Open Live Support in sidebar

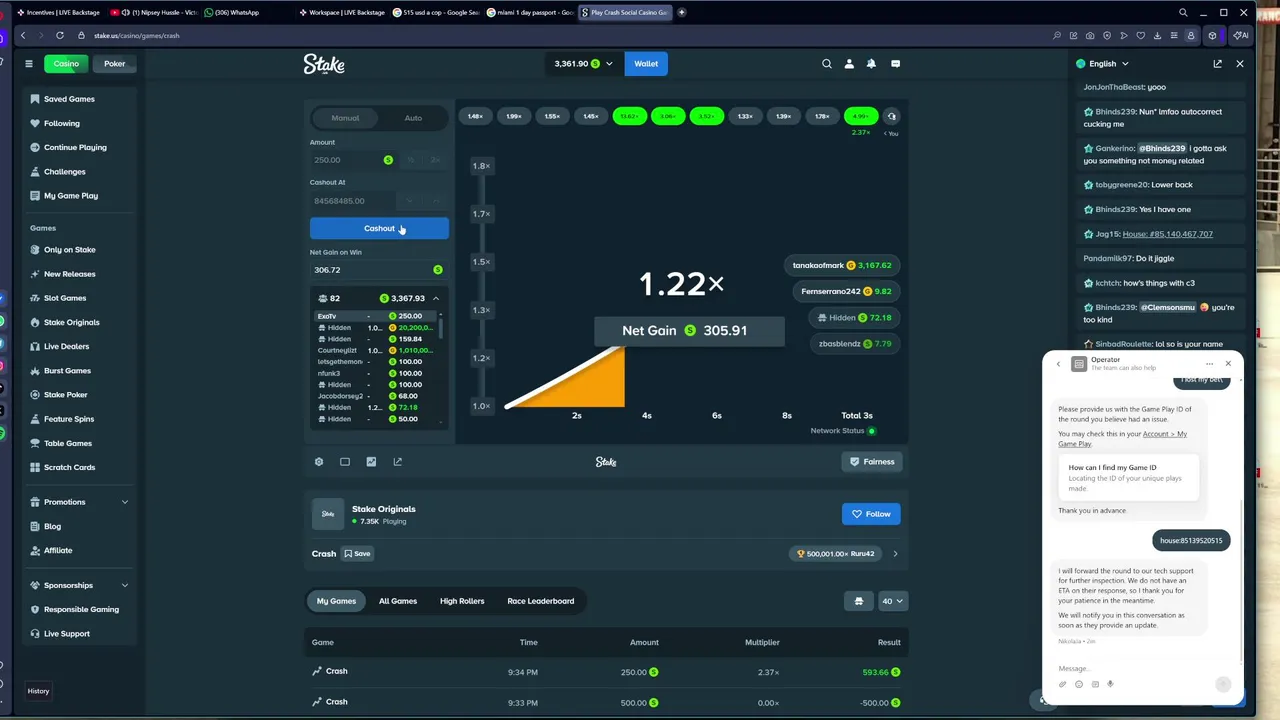(66, 634)
